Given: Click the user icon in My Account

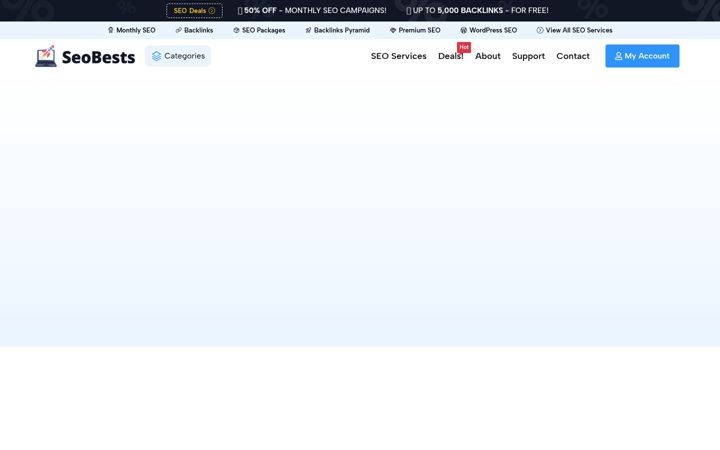Looking at the screenshot, I should 619,56.
